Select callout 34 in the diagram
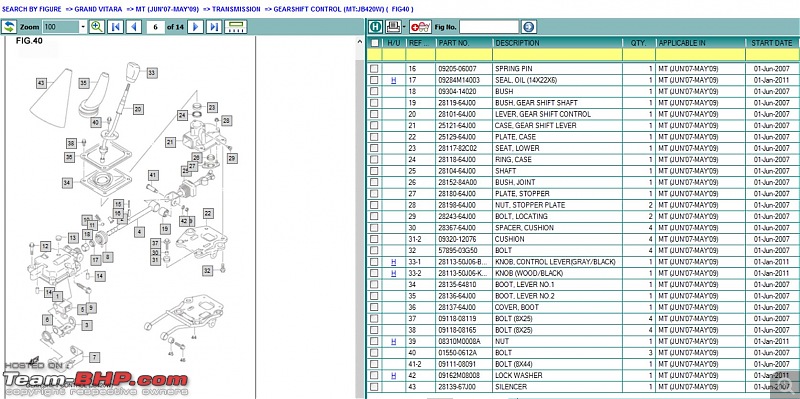 tap(67, 183)
